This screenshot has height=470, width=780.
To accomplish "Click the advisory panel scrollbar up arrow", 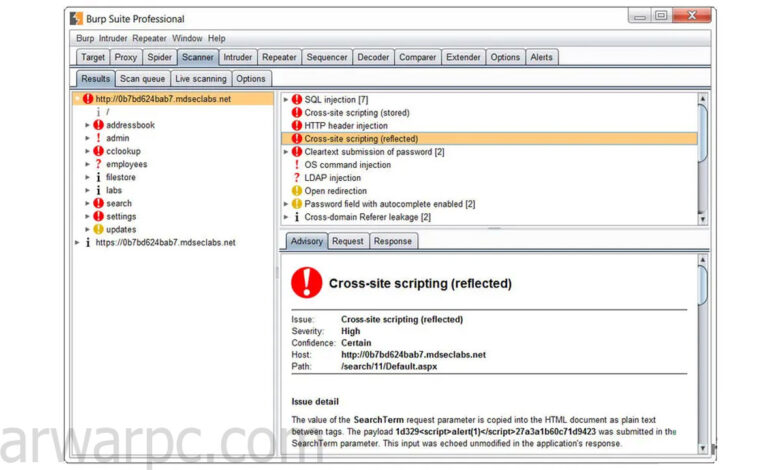I will pyautogui.click(x=702, y=260).
